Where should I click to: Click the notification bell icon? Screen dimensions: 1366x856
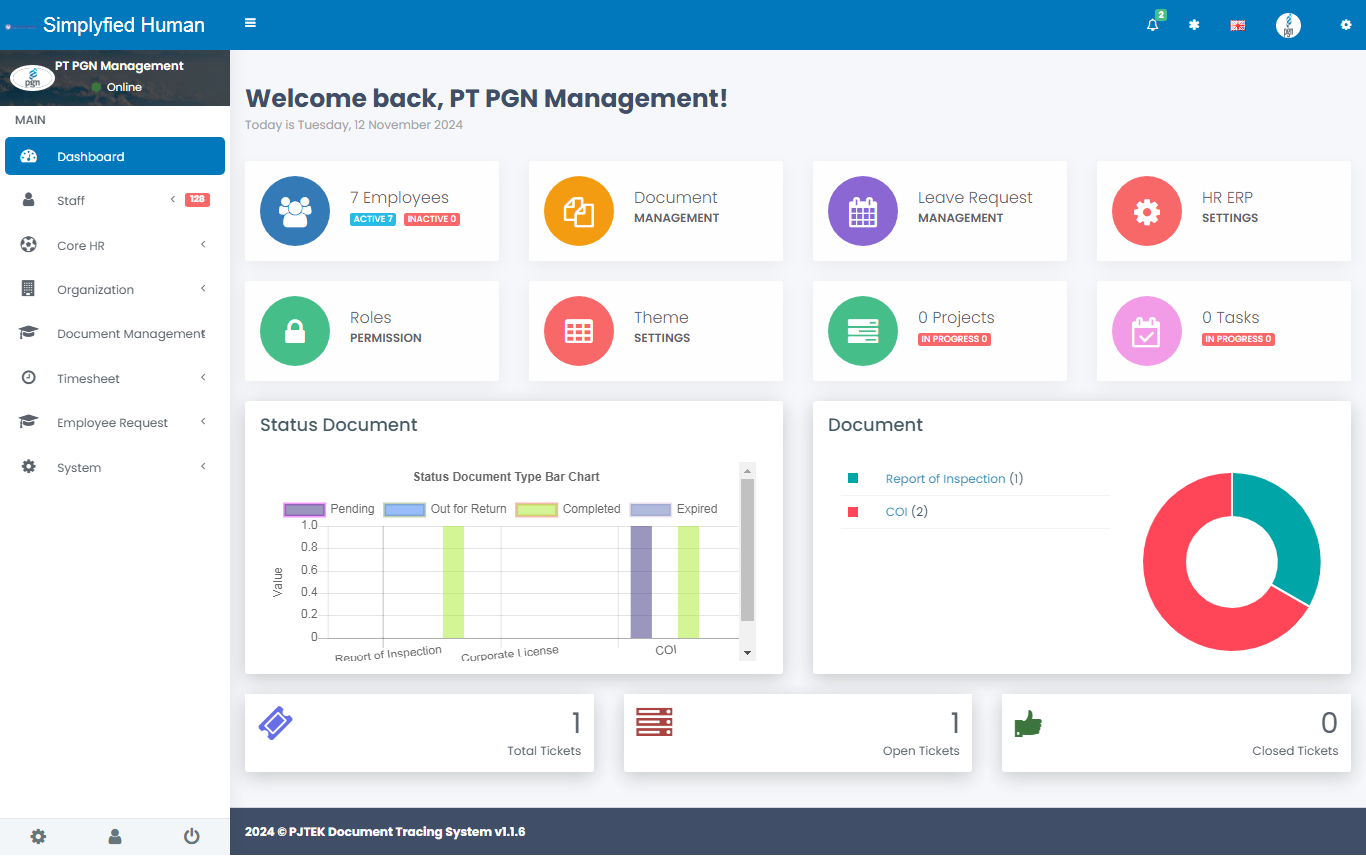(1153, 25)
